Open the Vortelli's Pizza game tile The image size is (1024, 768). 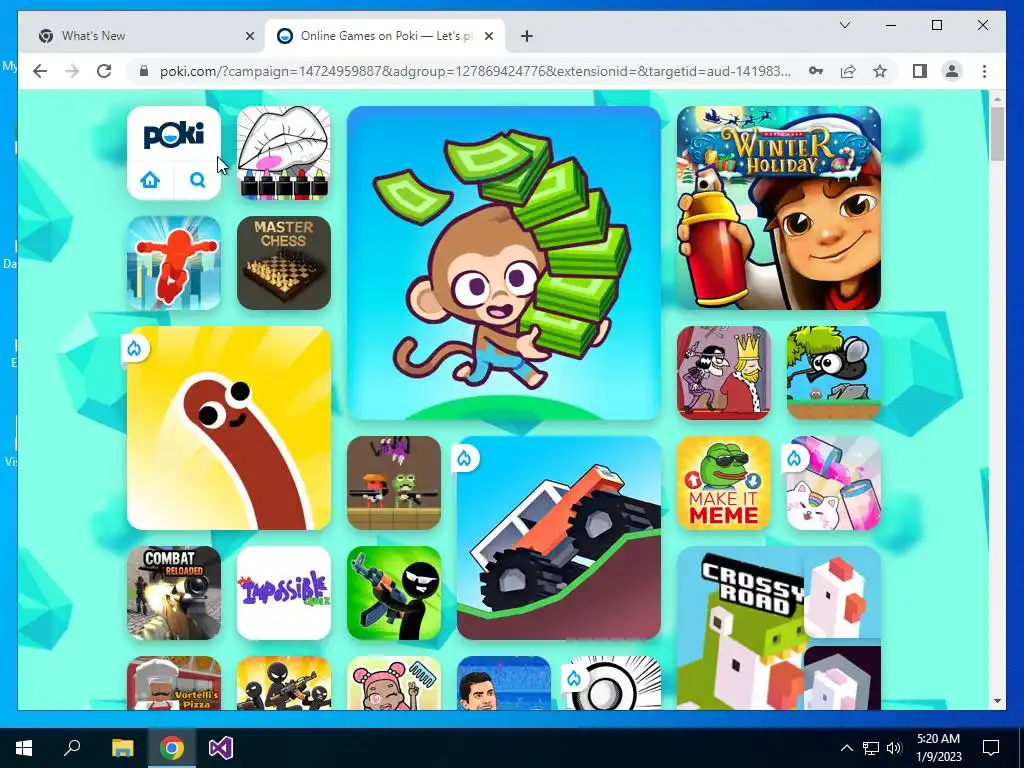tap(174, 683)
